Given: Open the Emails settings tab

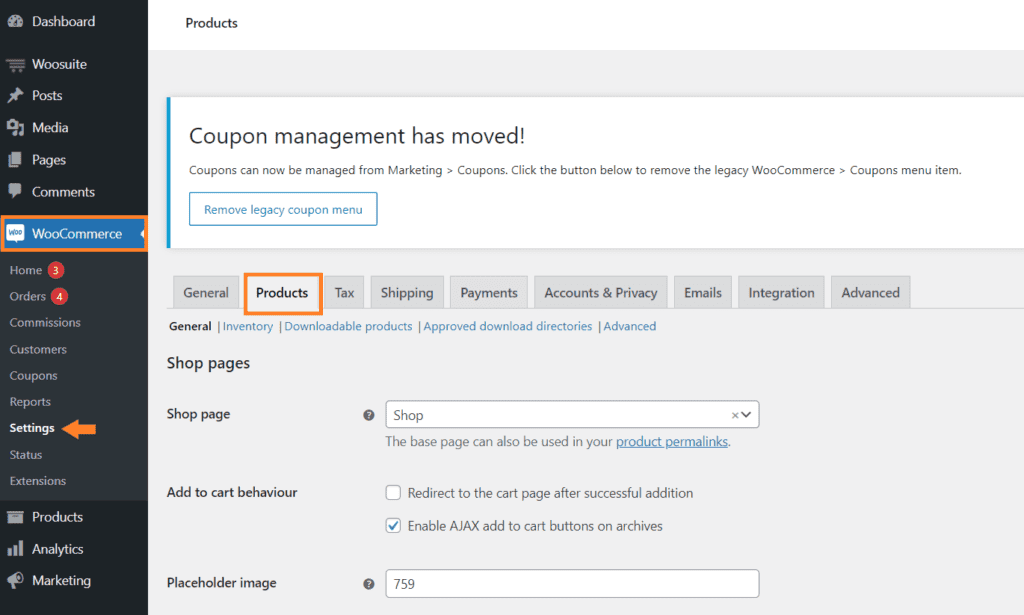Looking at the screenshot, I should 703,292.
